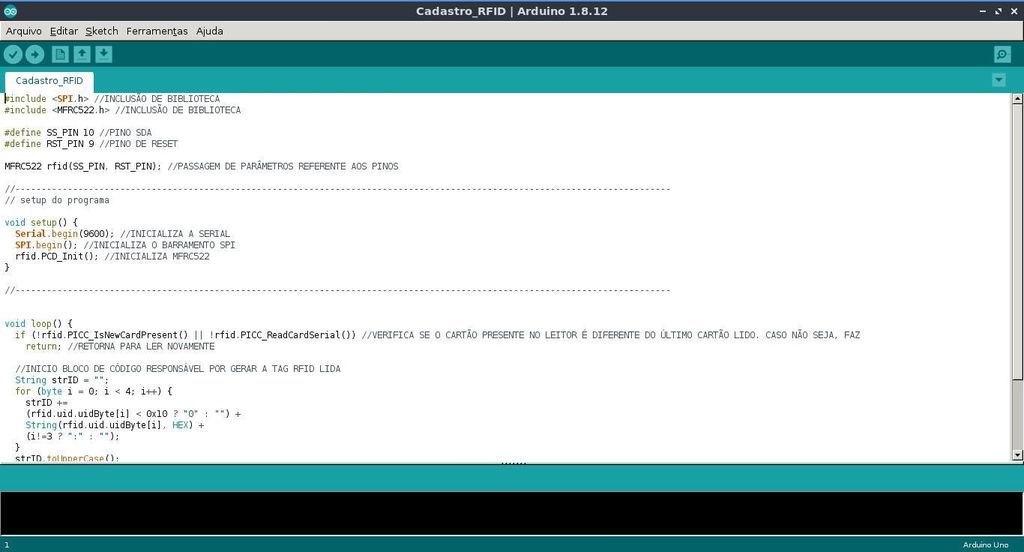
Task: Click '(rfid.uid.uidByte[i] < 0x10' line
Action: pyautogui.click(x=133, y=414)
